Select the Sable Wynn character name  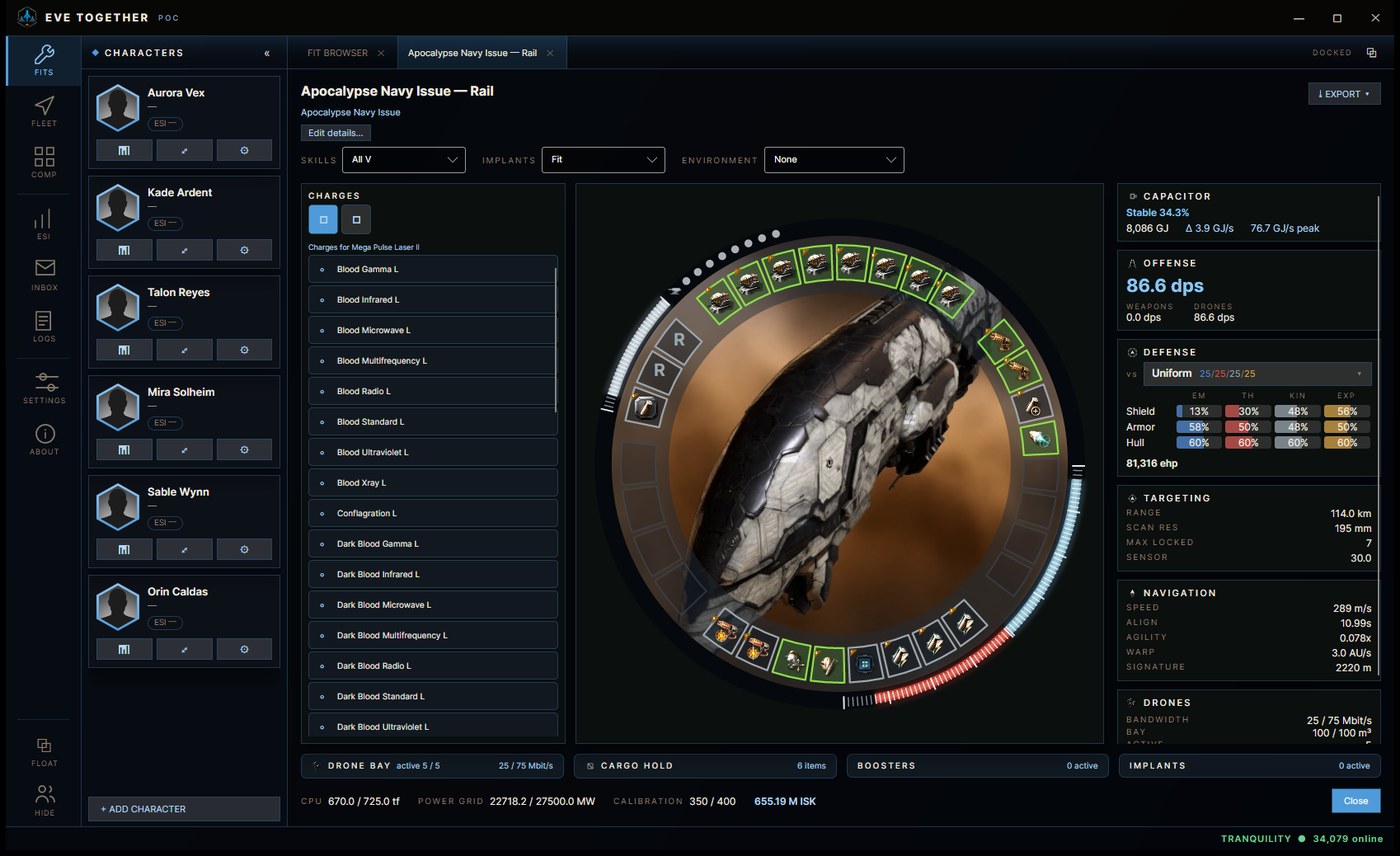pos(178,492)
